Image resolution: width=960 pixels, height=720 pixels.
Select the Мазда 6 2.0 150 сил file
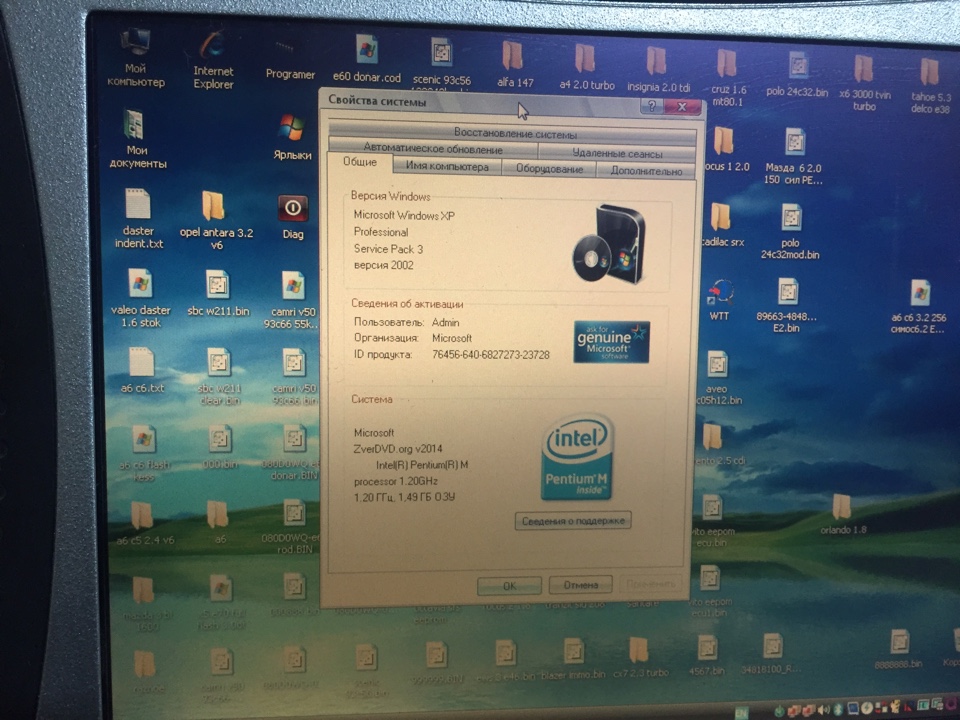click(x=795, y=142)
